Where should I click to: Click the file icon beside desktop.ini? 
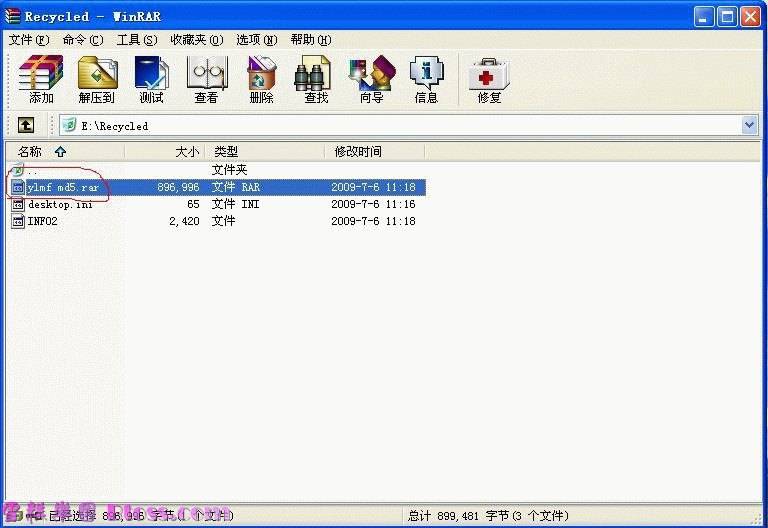pyautogui.click(x=18, y=204)
